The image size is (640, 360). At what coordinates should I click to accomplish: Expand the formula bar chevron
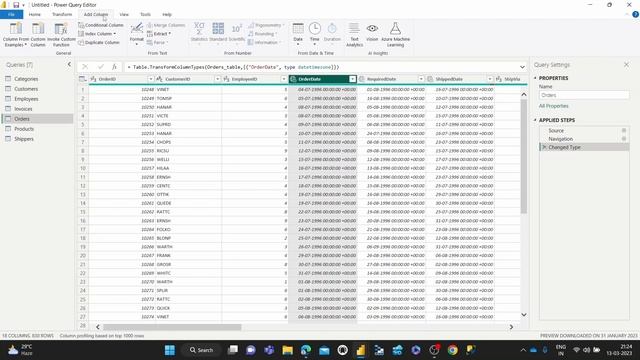[x=522, y=67]
